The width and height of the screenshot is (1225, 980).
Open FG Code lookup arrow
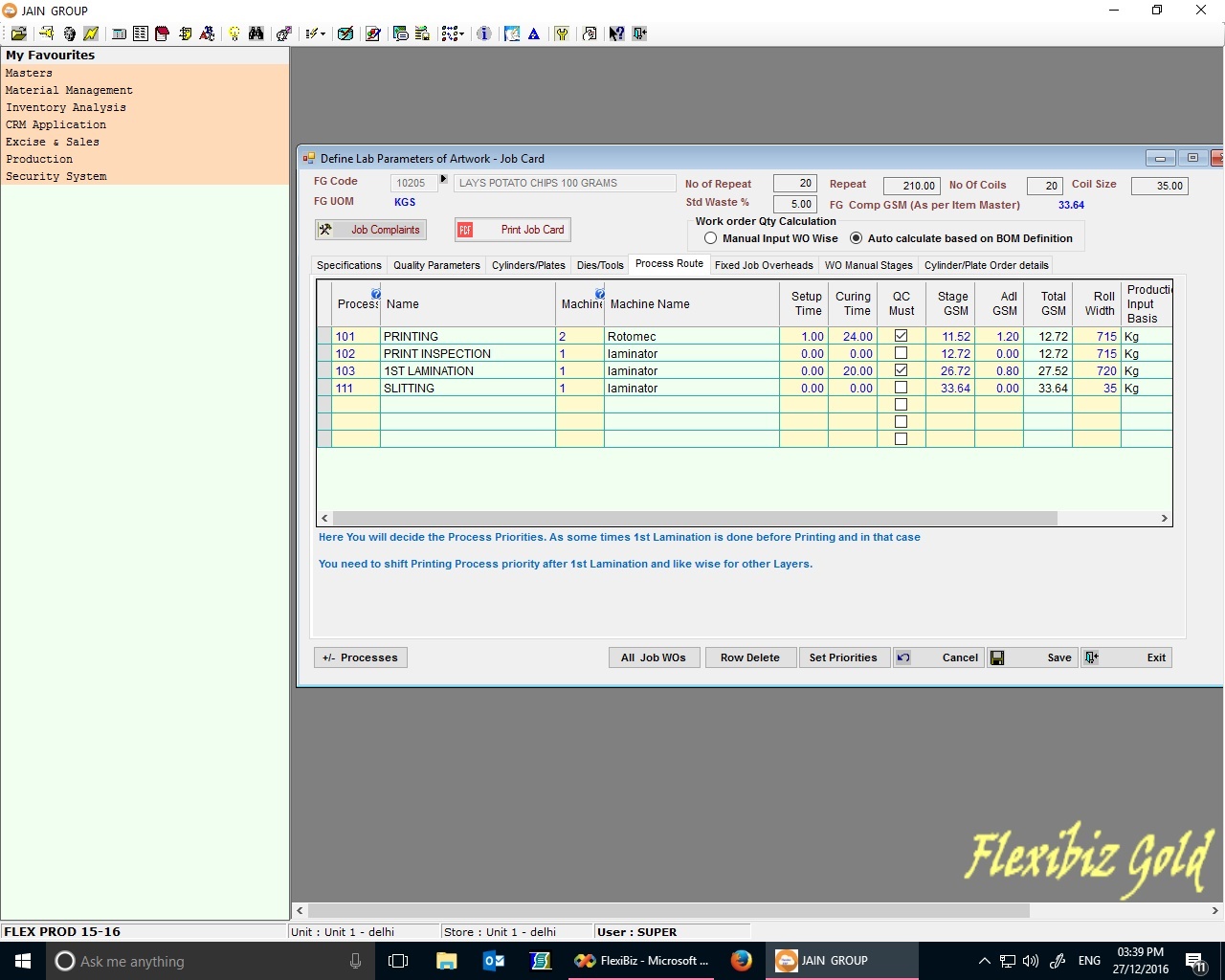443,180
